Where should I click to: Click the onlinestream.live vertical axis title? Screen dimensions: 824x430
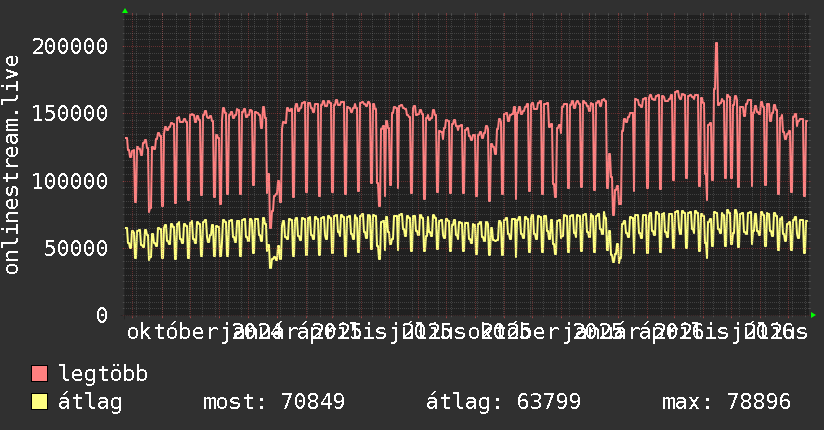[11, 165]
